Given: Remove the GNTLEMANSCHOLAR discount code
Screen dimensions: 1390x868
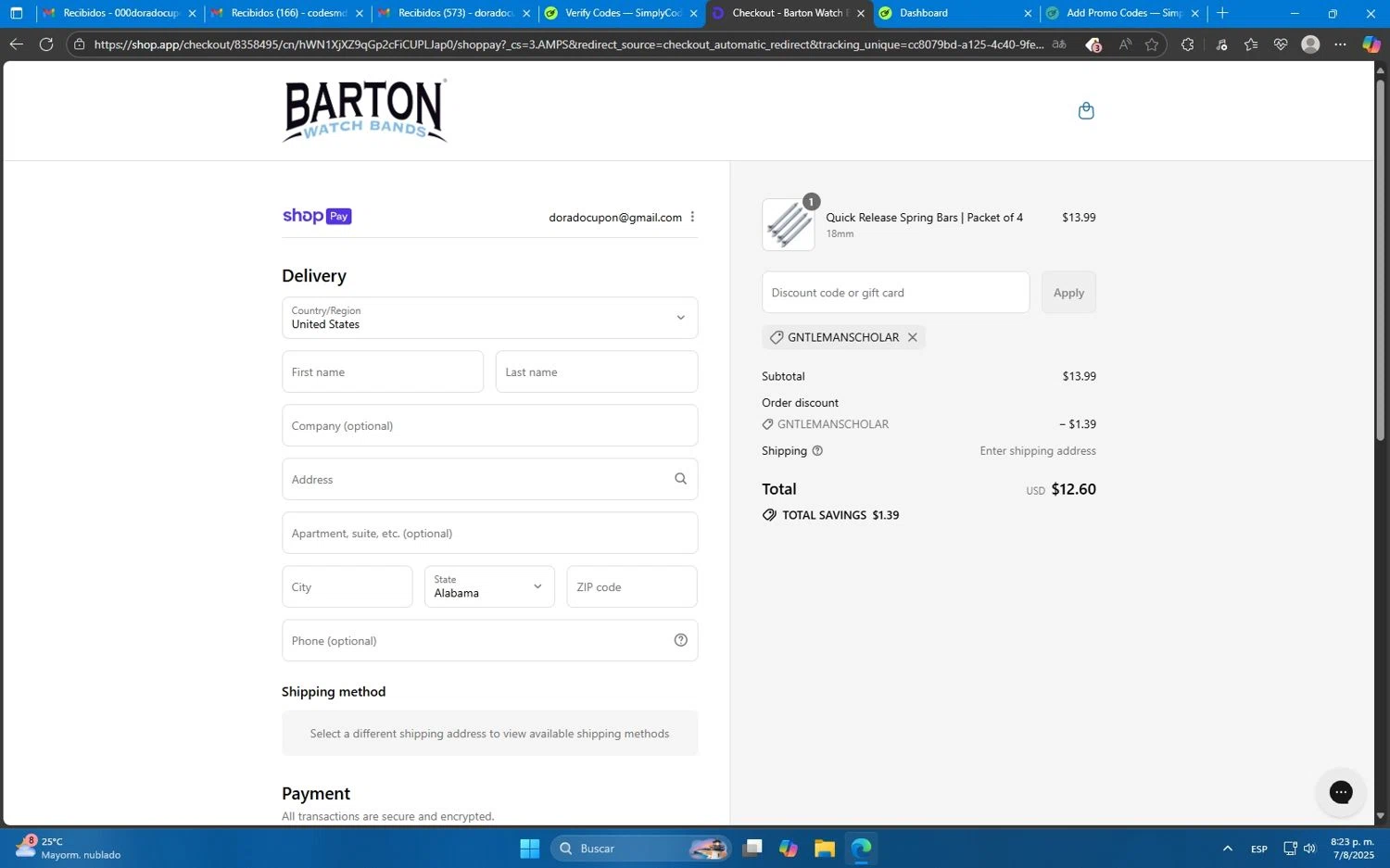Looking at the screenshot, I should [913, 337].
